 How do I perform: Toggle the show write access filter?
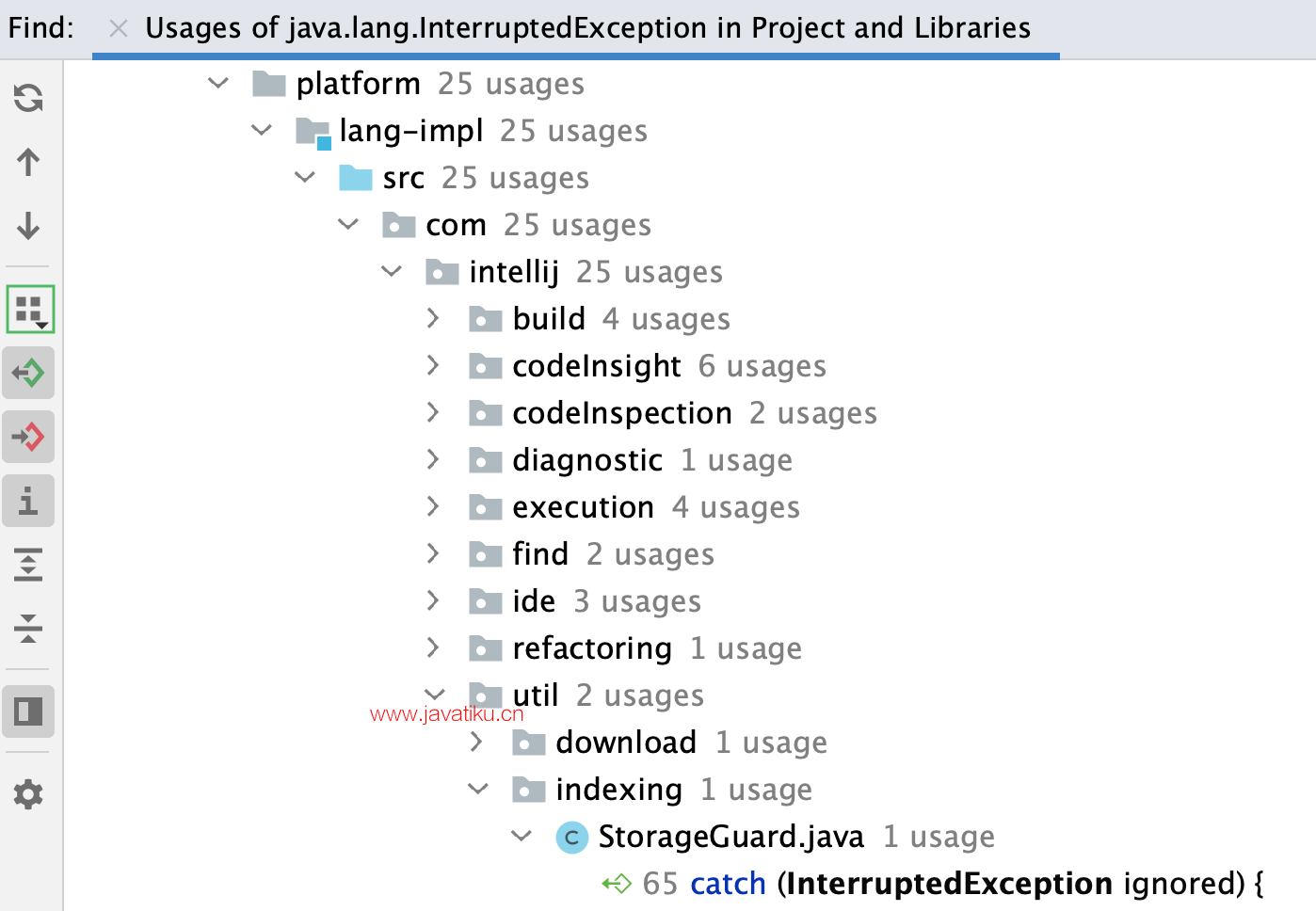click(28, 437)
